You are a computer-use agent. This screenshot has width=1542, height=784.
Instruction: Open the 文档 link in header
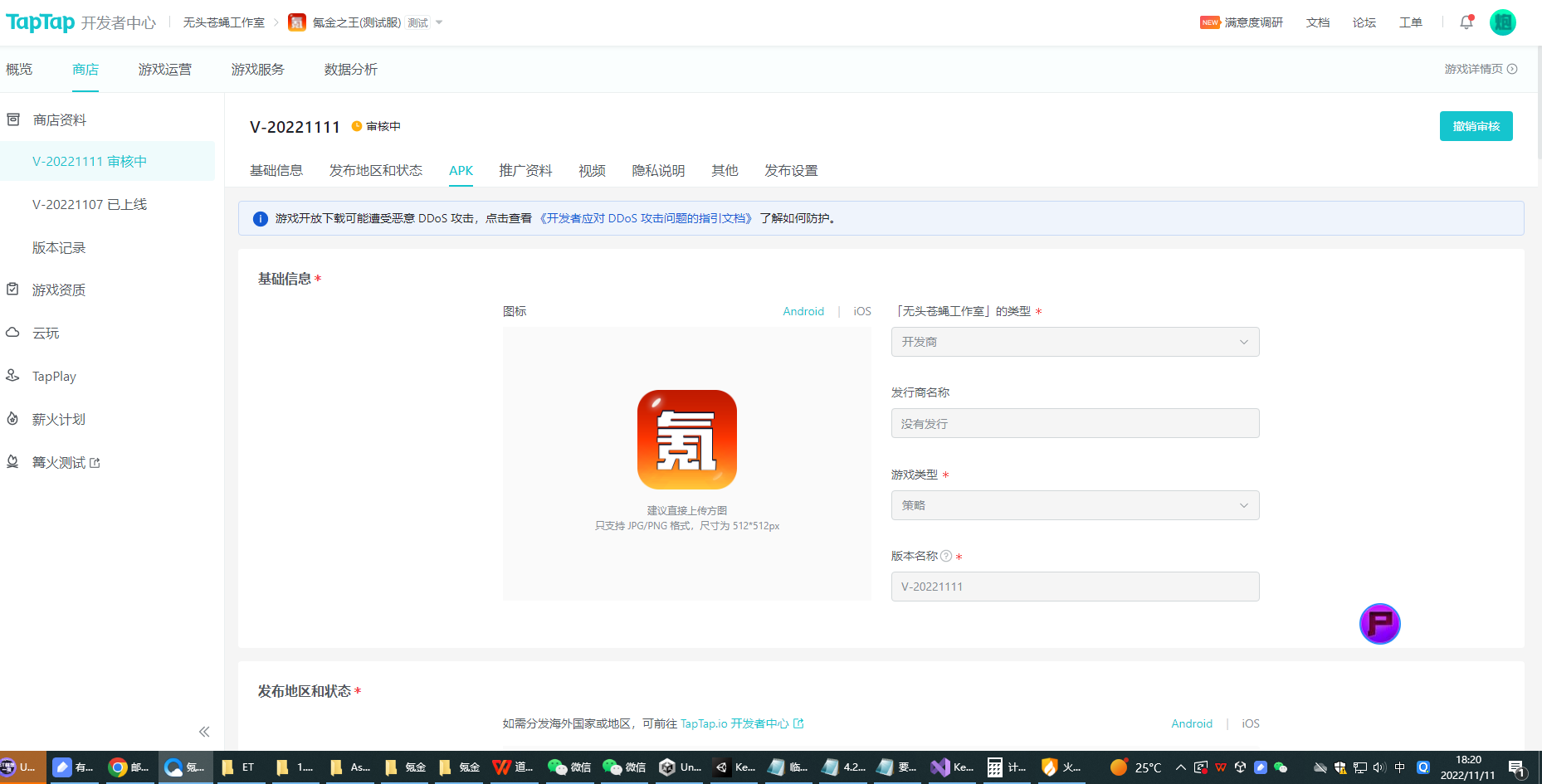tap(1317, 22)
